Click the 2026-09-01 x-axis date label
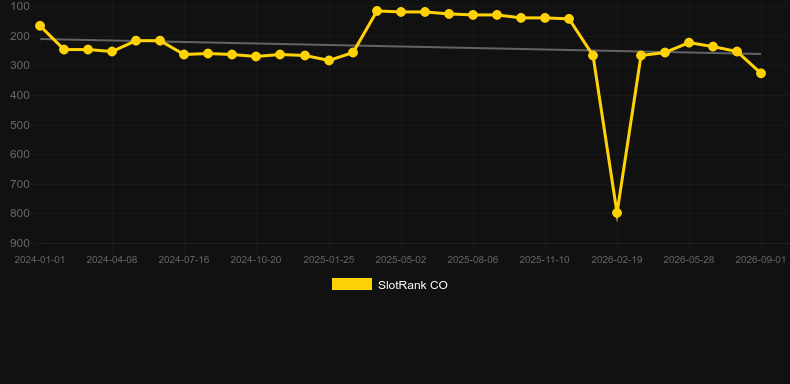 pyautogui.click(x=761, y=260)
